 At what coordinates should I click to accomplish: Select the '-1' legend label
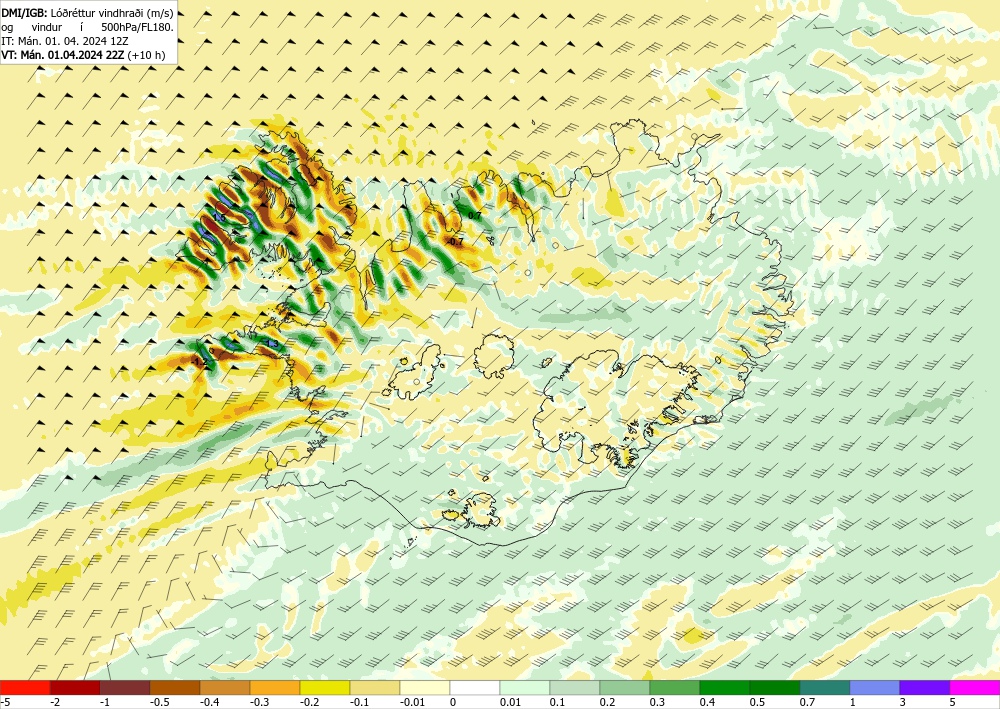pyautogui.click(x=106, y=703)
